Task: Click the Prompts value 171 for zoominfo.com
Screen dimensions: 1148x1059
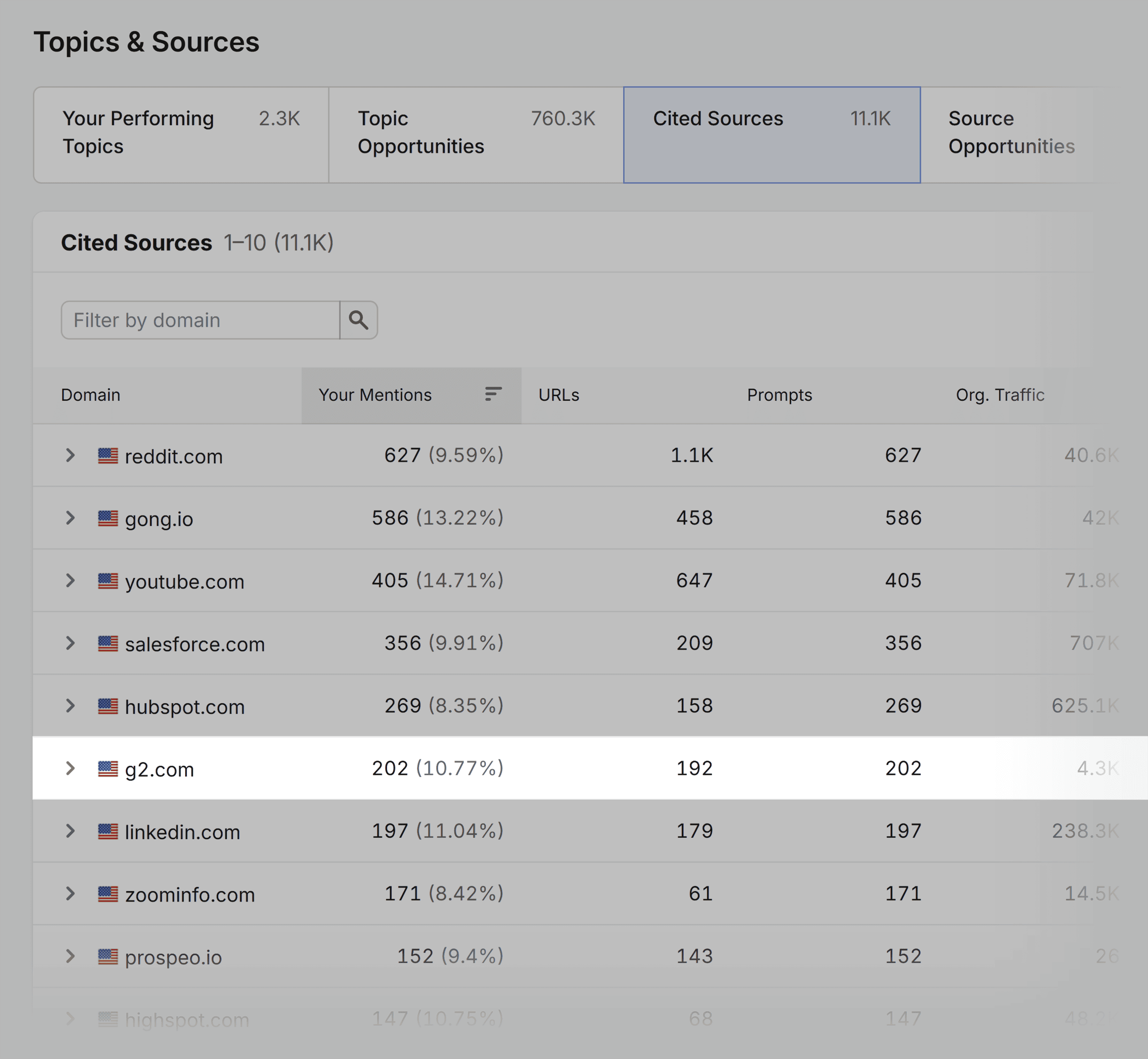Action: [x=903, y=893]
